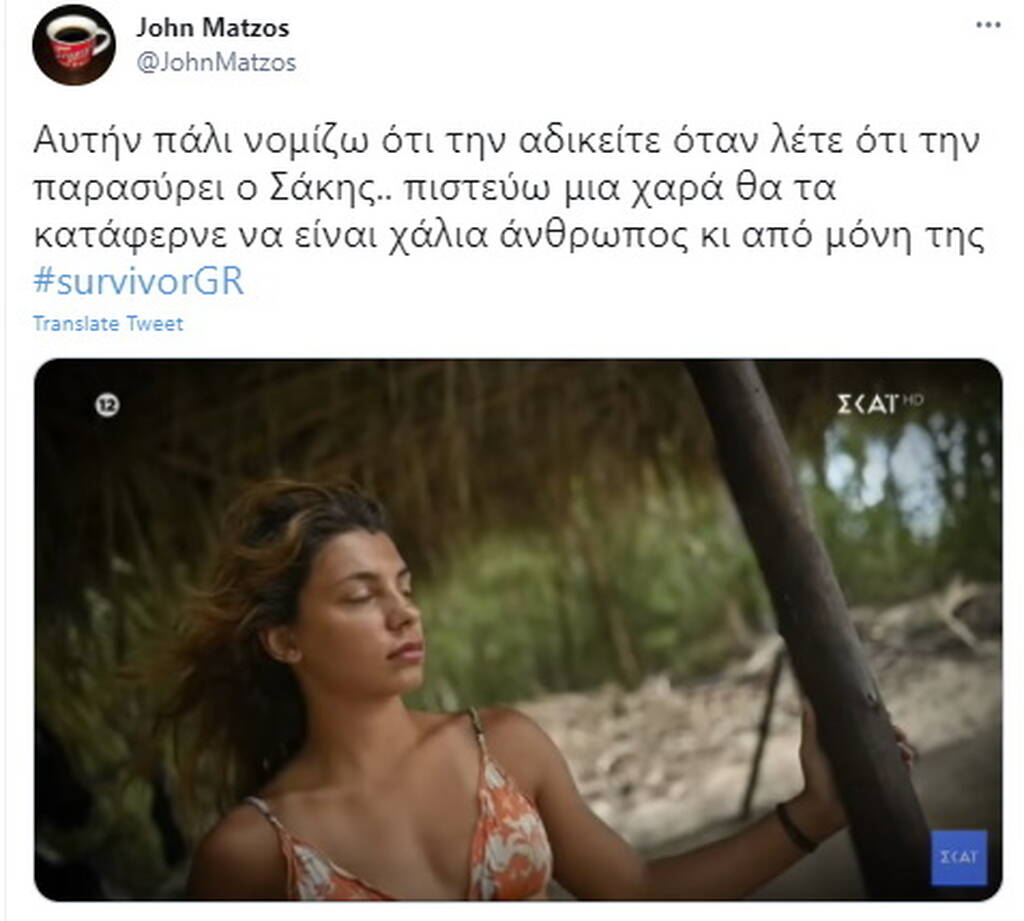Screen dimensions: 1024x921
Task: Open John Matzos profile avatar
Action: click(74, 44)
